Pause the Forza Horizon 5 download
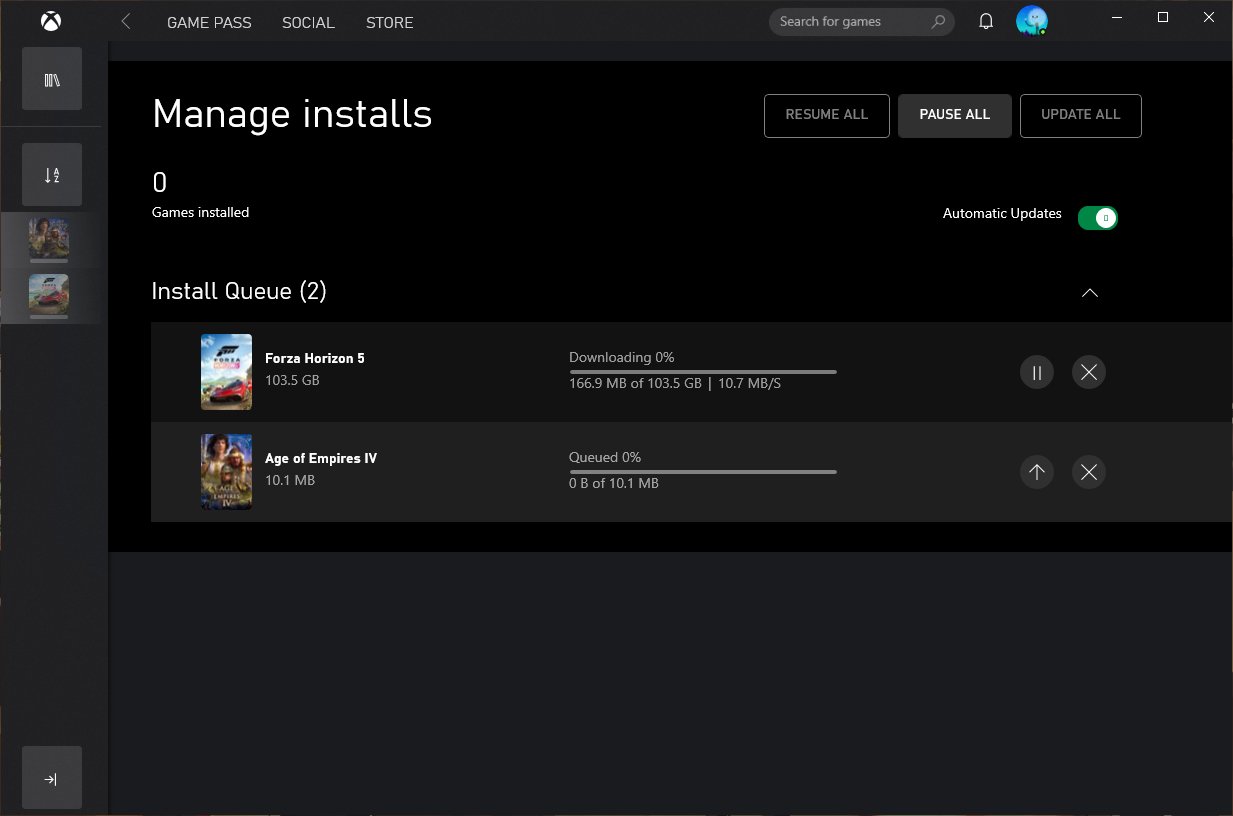 click(1037, 373)
